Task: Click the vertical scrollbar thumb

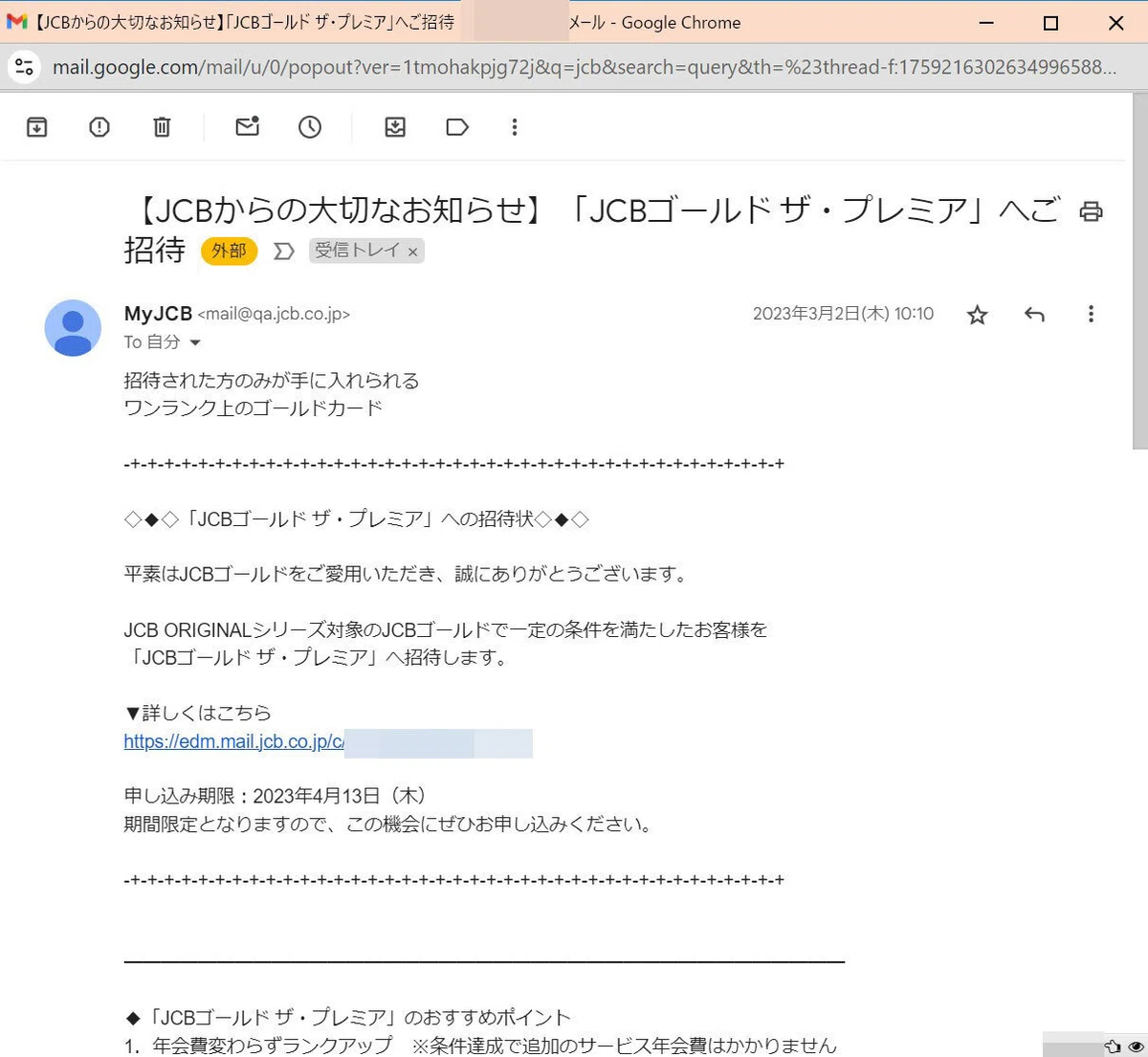Action: point(1139,272)
